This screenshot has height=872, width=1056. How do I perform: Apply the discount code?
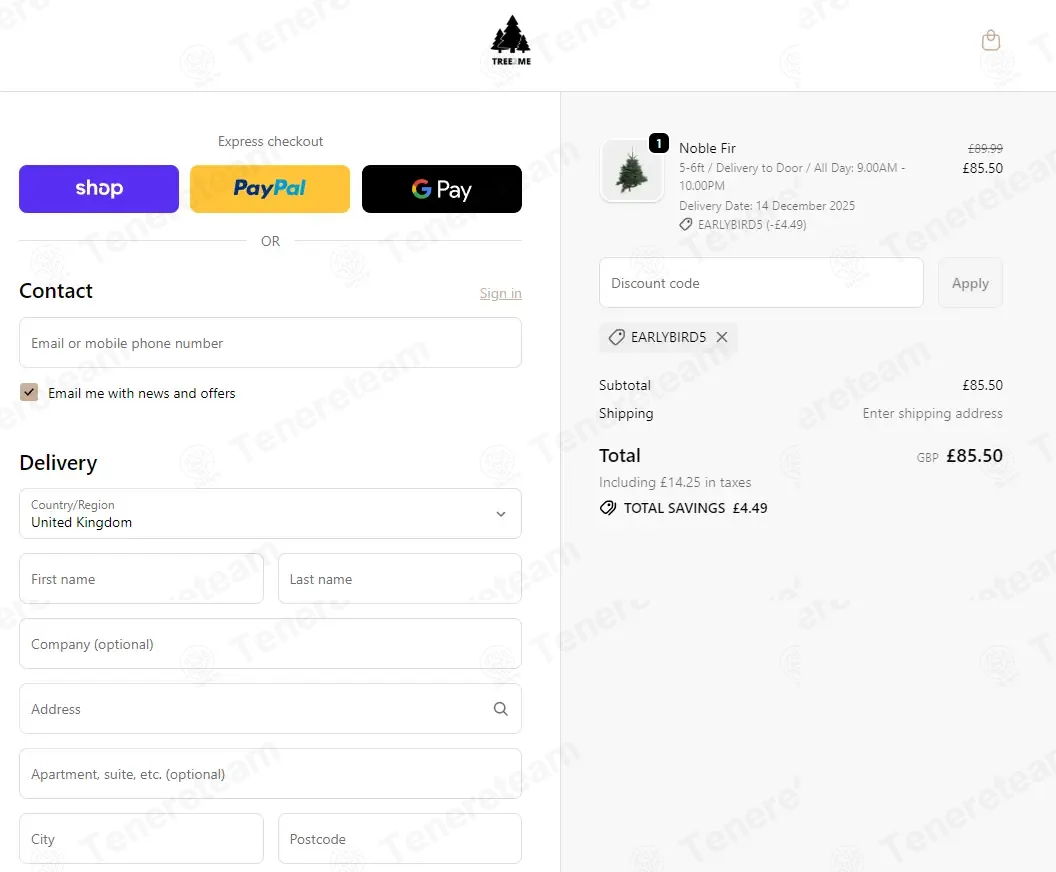(970, 283)
